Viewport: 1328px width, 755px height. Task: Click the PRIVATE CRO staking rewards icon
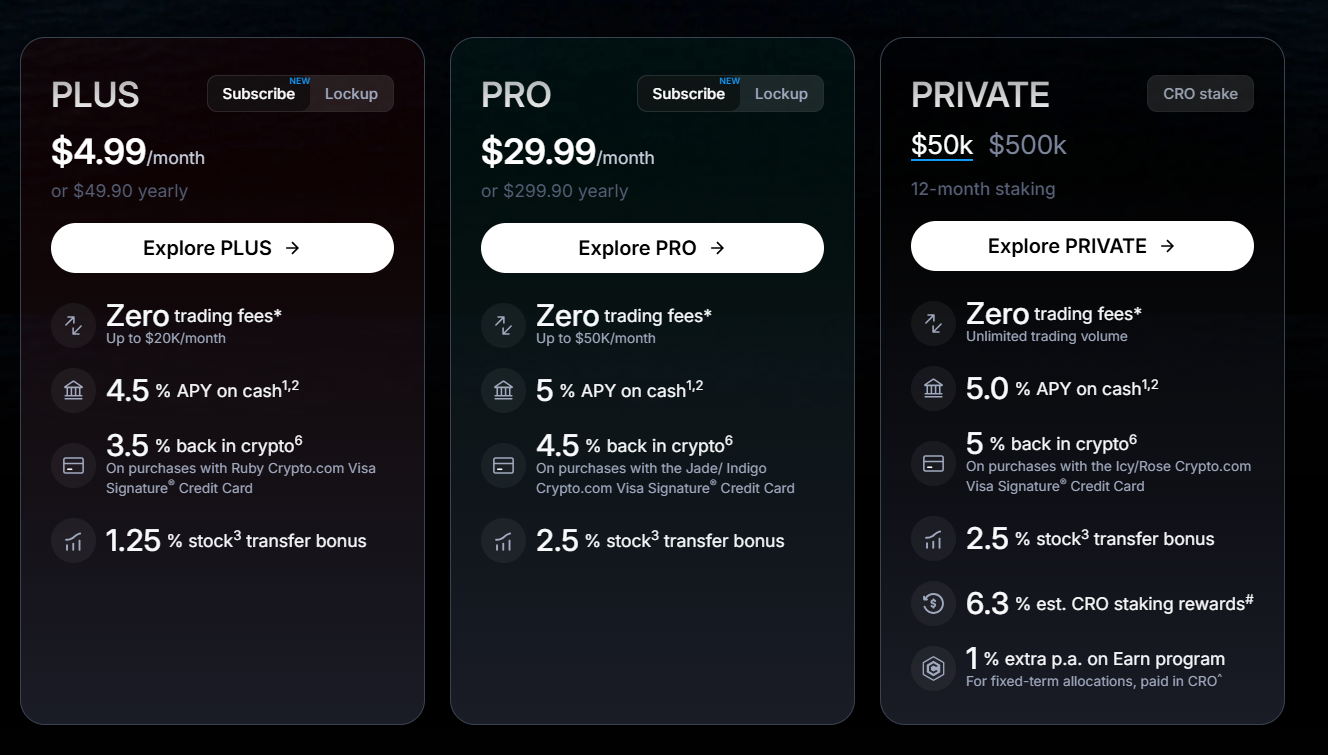click(x=933, y=603)
